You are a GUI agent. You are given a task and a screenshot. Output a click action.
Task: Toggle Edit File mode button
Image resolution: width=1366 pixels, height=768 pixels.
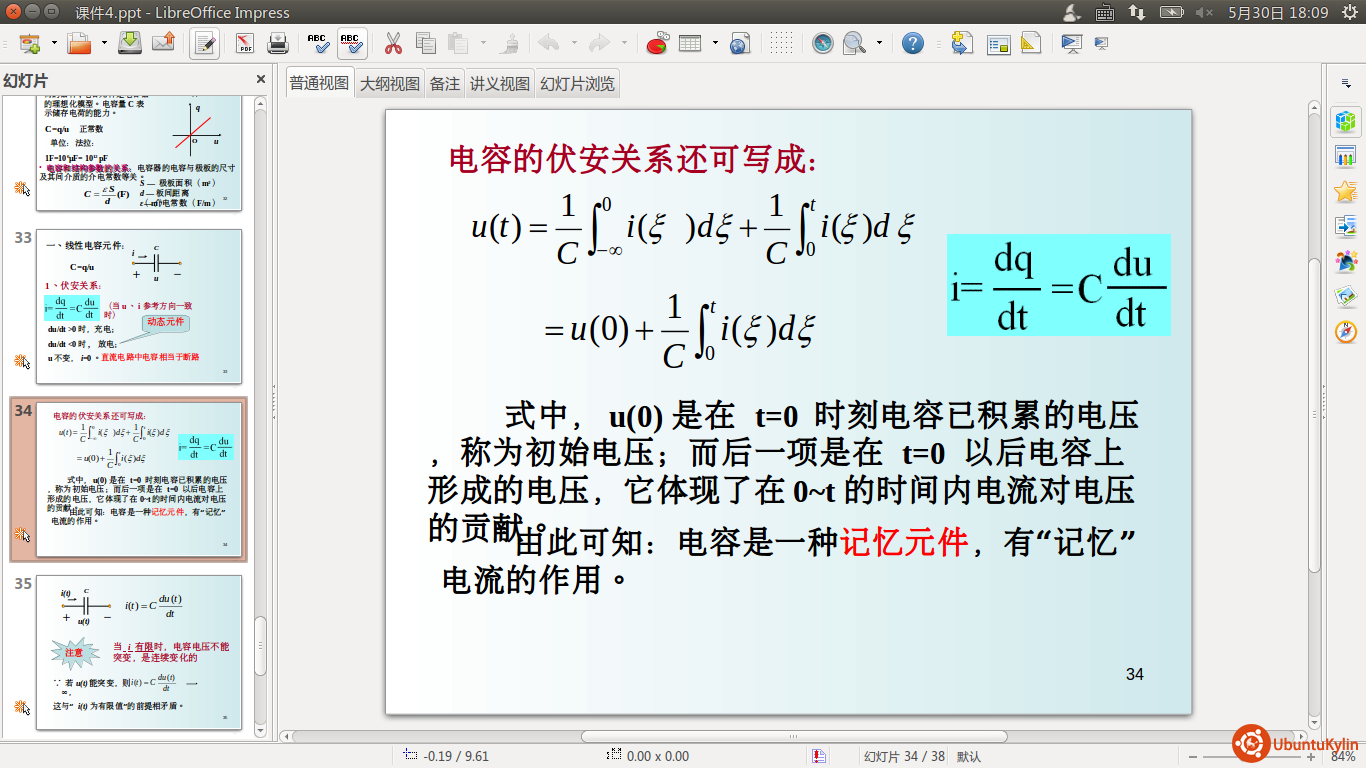pos(205,44)
